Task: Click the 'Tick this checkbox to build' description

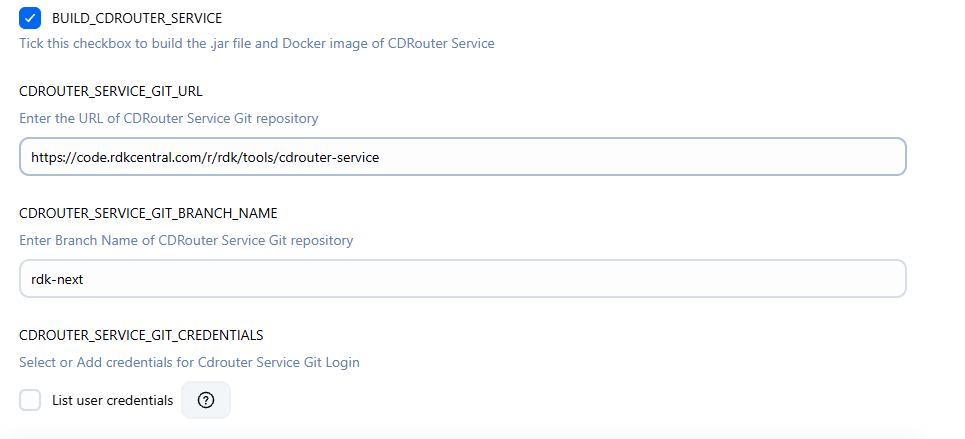Action: tap(257, 43)
